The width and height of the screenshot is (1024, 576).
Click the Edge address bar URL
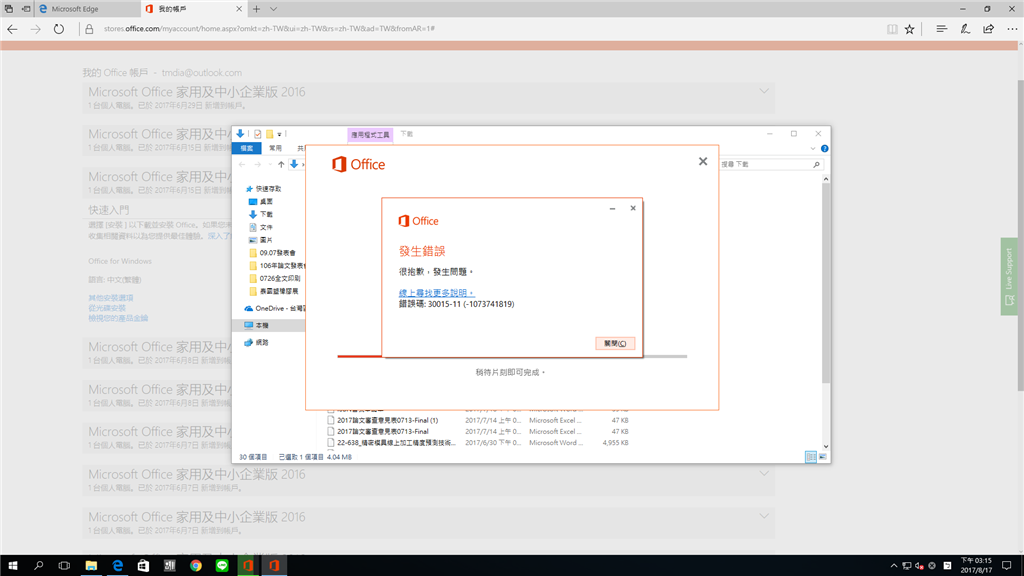(x=269, y=29)
